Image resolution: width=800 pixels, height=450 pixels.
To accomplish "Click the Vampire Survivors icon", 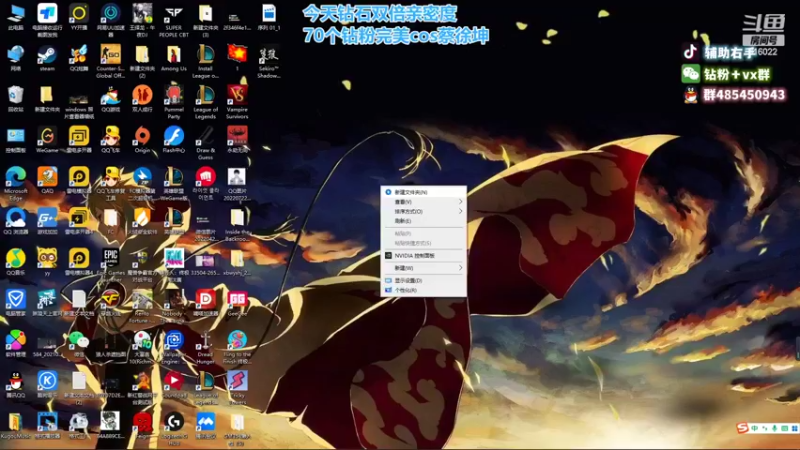I will coord(237,102).
